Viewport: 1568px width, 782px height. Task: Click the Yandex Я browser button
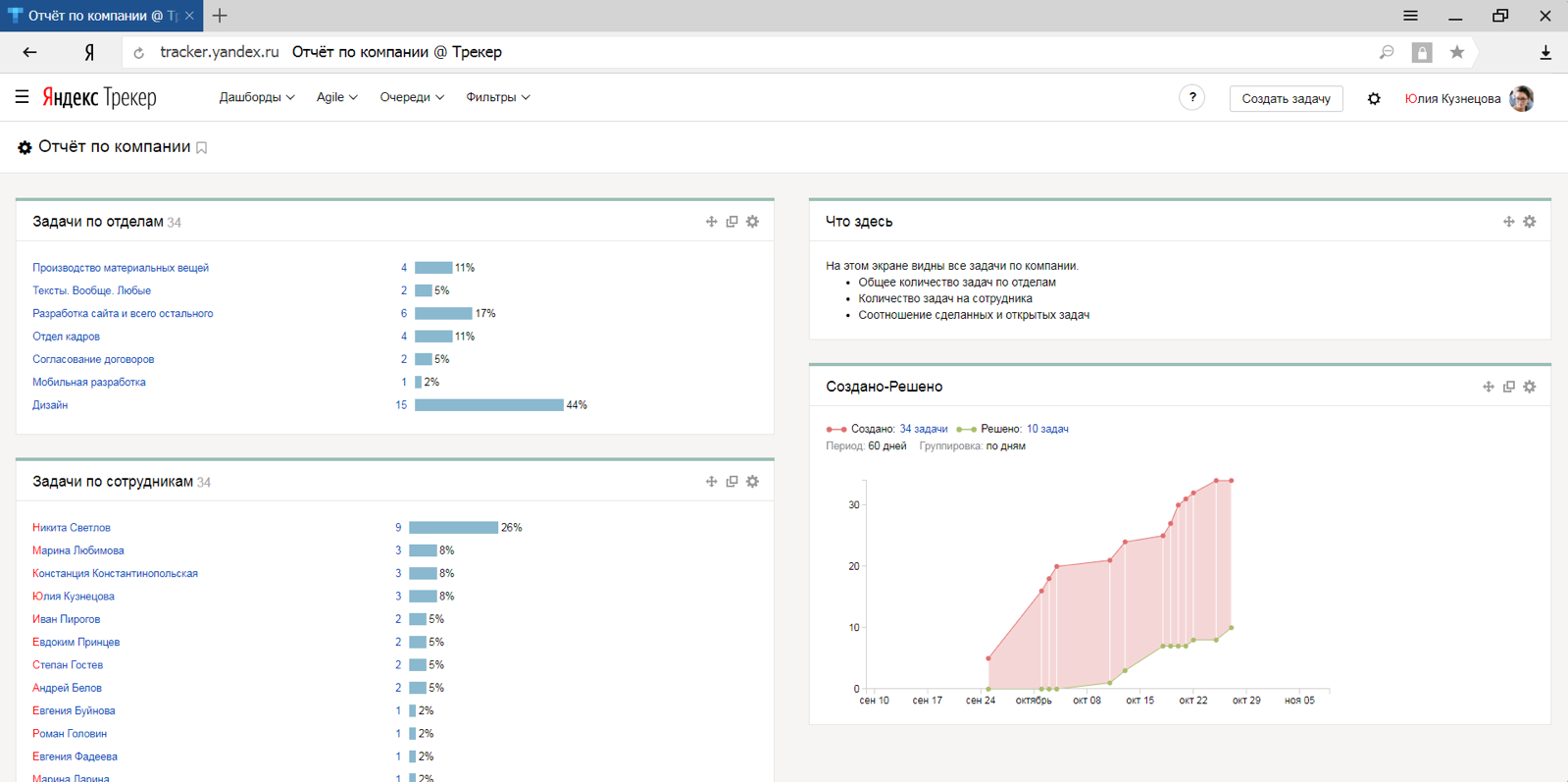tap(89, 52)
